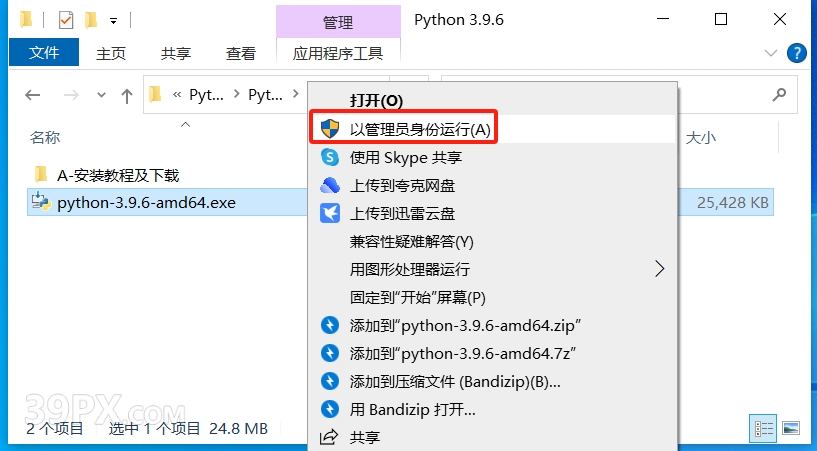Open the 应用程序工具 ribbon tab

point(338,53)
